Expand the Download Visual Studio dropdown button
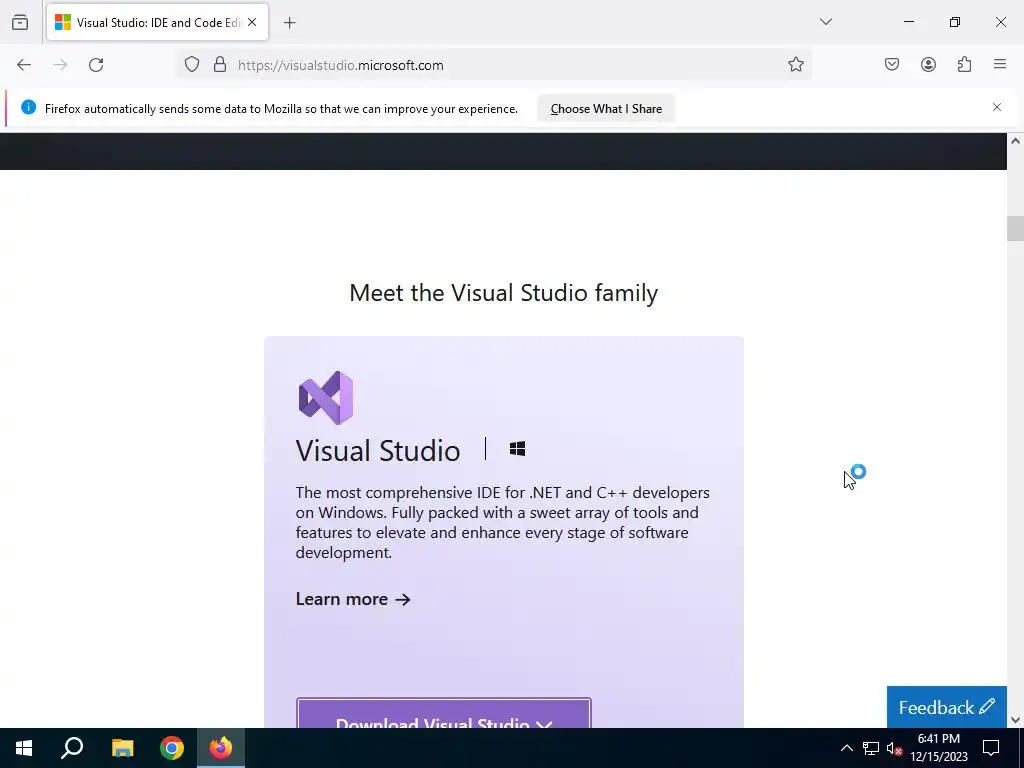 tap(444, 713)
